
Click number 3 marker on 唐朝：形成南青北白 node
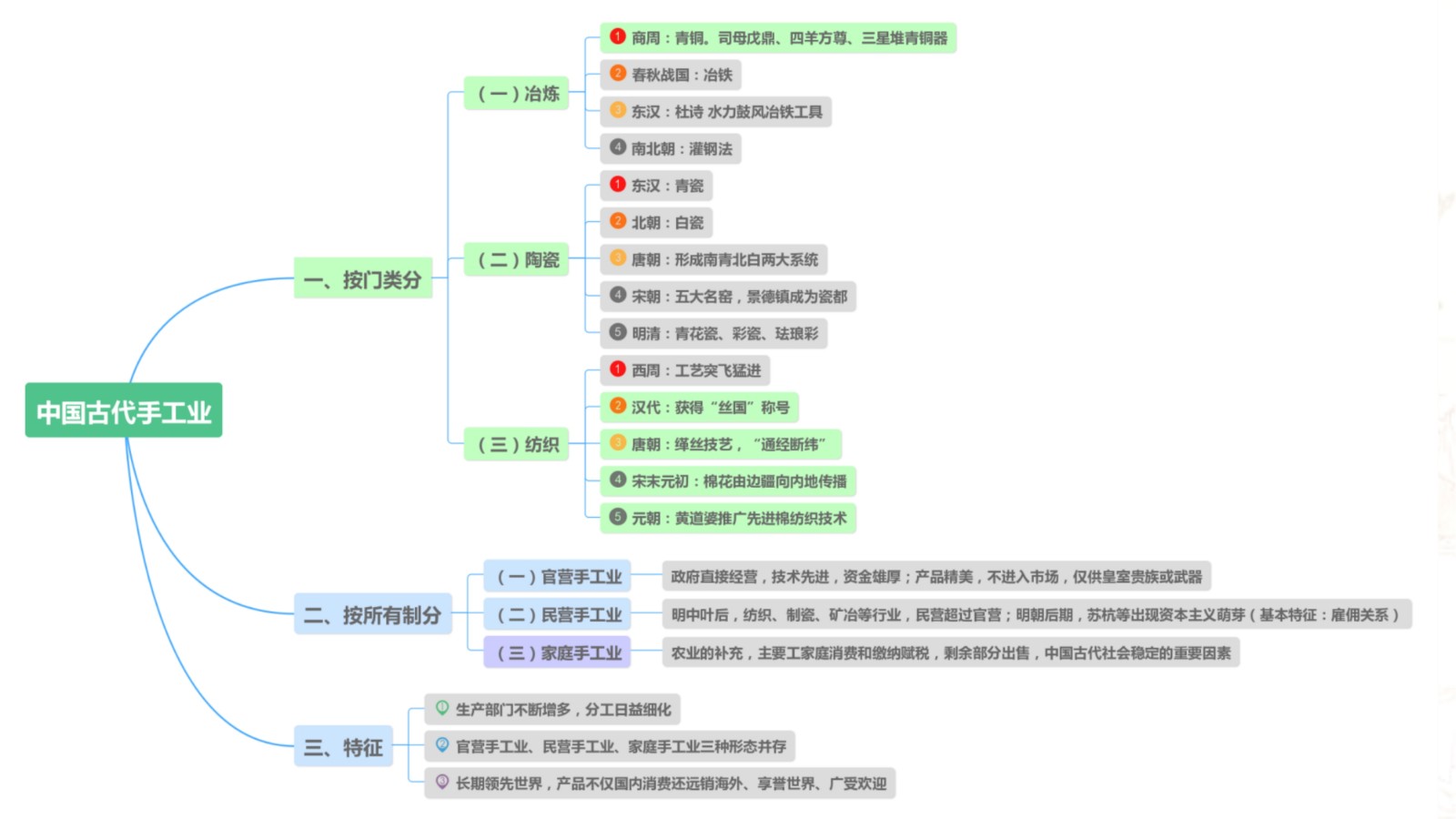(x=618, y=258)
